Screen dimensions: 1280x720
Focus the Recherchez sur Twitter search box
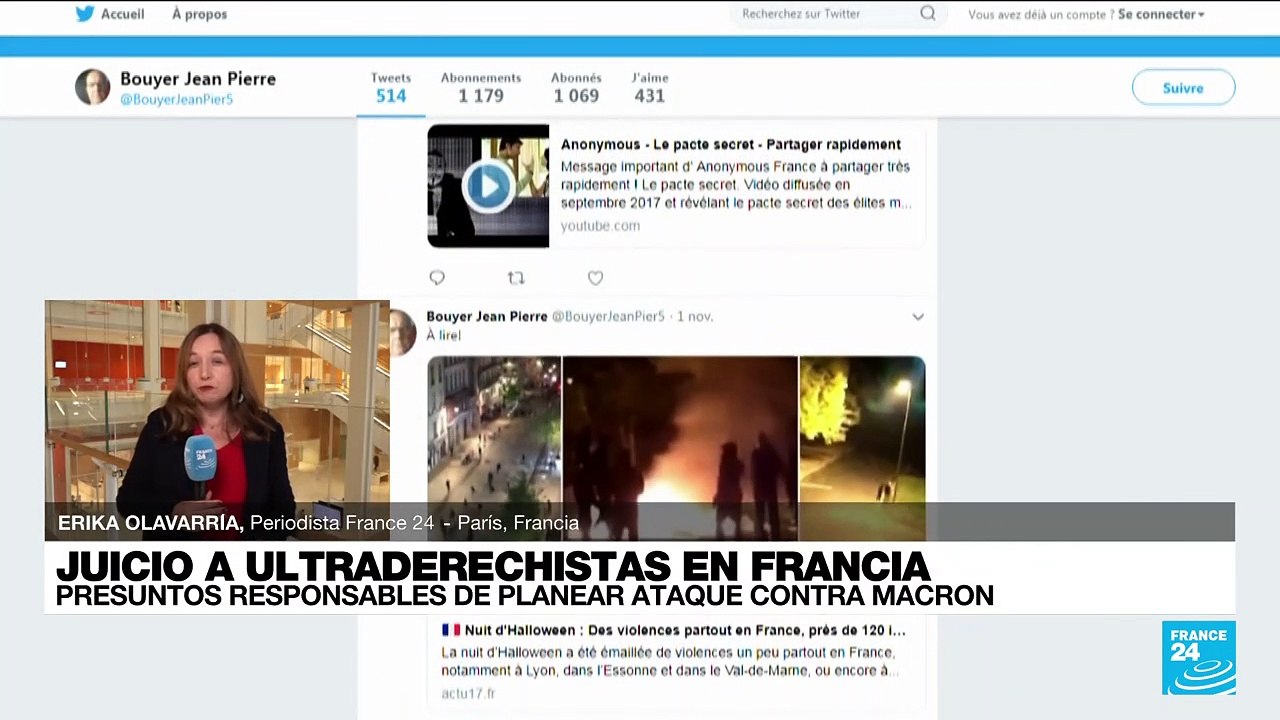tap(838, 14)
